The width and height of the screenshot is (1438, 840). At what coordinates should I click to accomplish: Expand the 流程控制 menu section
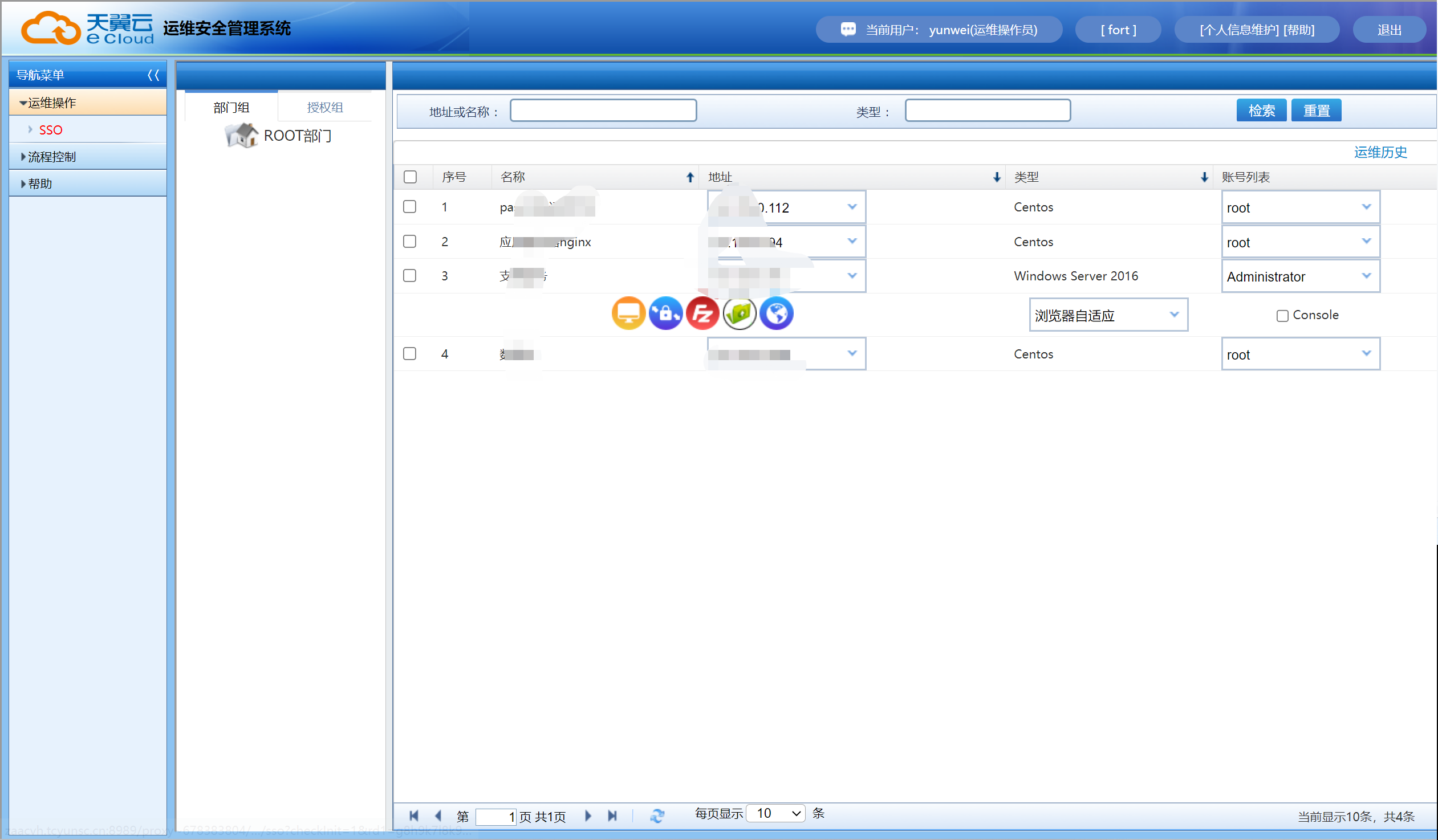[51, 157]
